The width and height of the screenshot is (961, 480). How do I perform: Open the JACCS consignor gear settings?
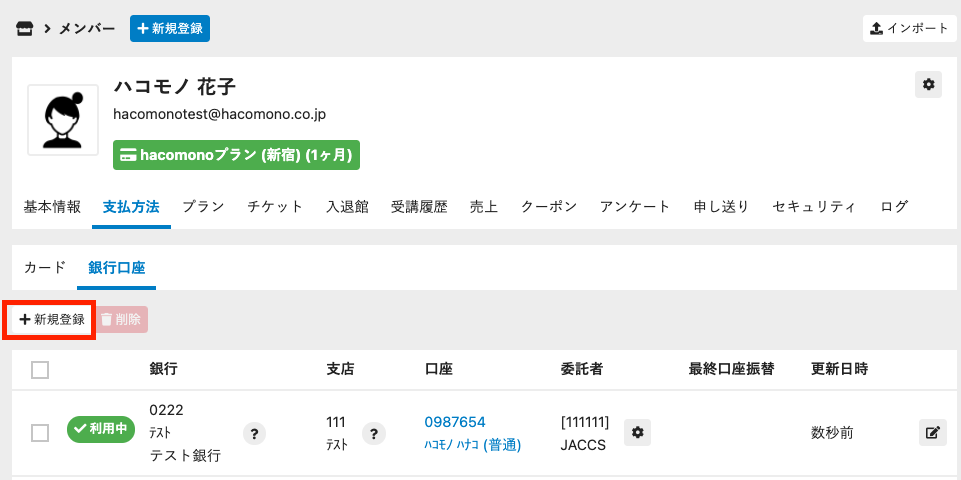coord(638,432)
